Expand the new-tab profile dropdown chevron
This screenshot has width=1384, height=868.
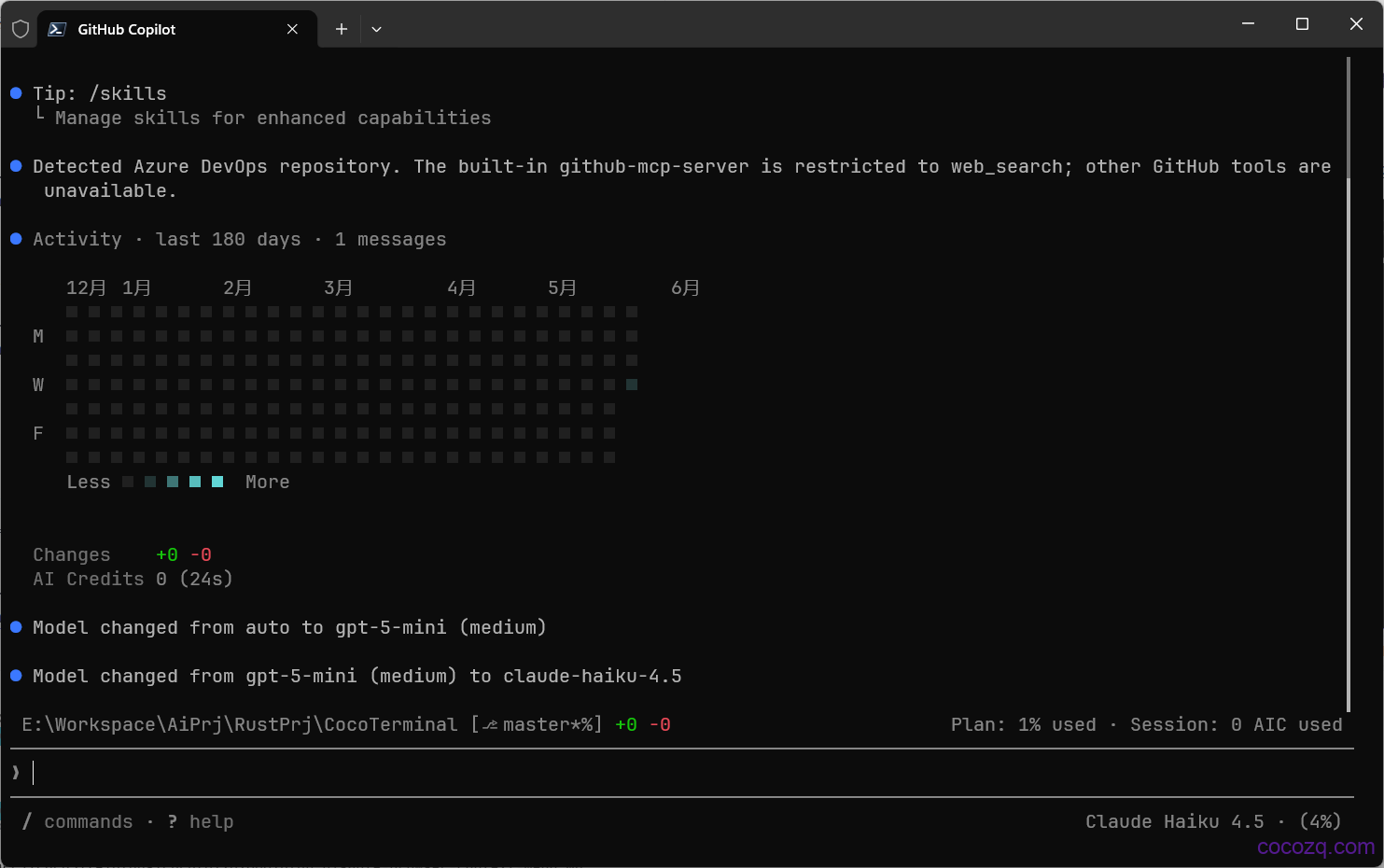tap(376, 29)
